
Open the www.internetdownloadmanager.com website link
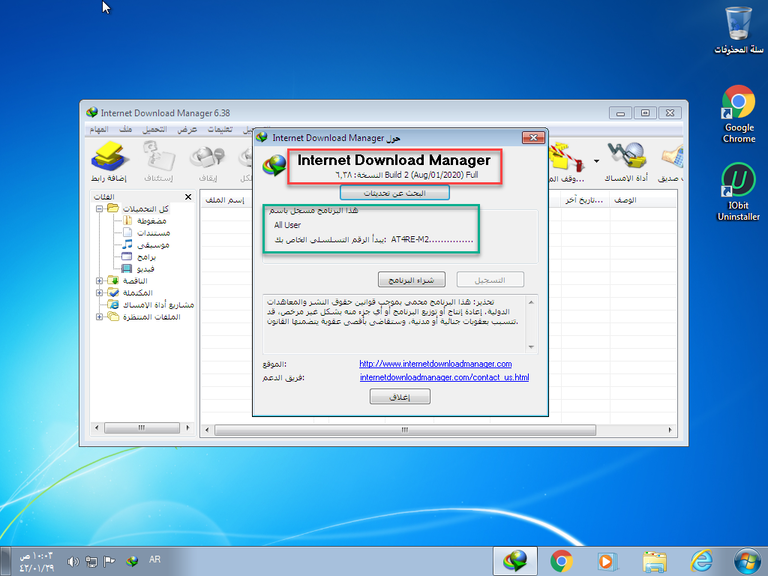(x=435, y=364)
